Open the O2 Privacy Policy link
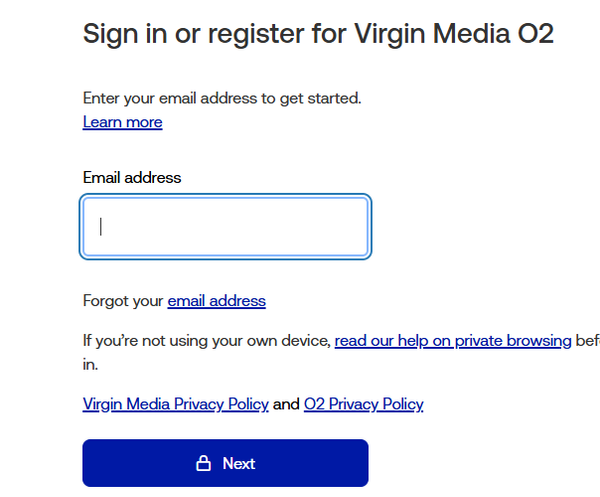This screenshot has width=600, height=497. pyautogui.click(x=363, y=404)
